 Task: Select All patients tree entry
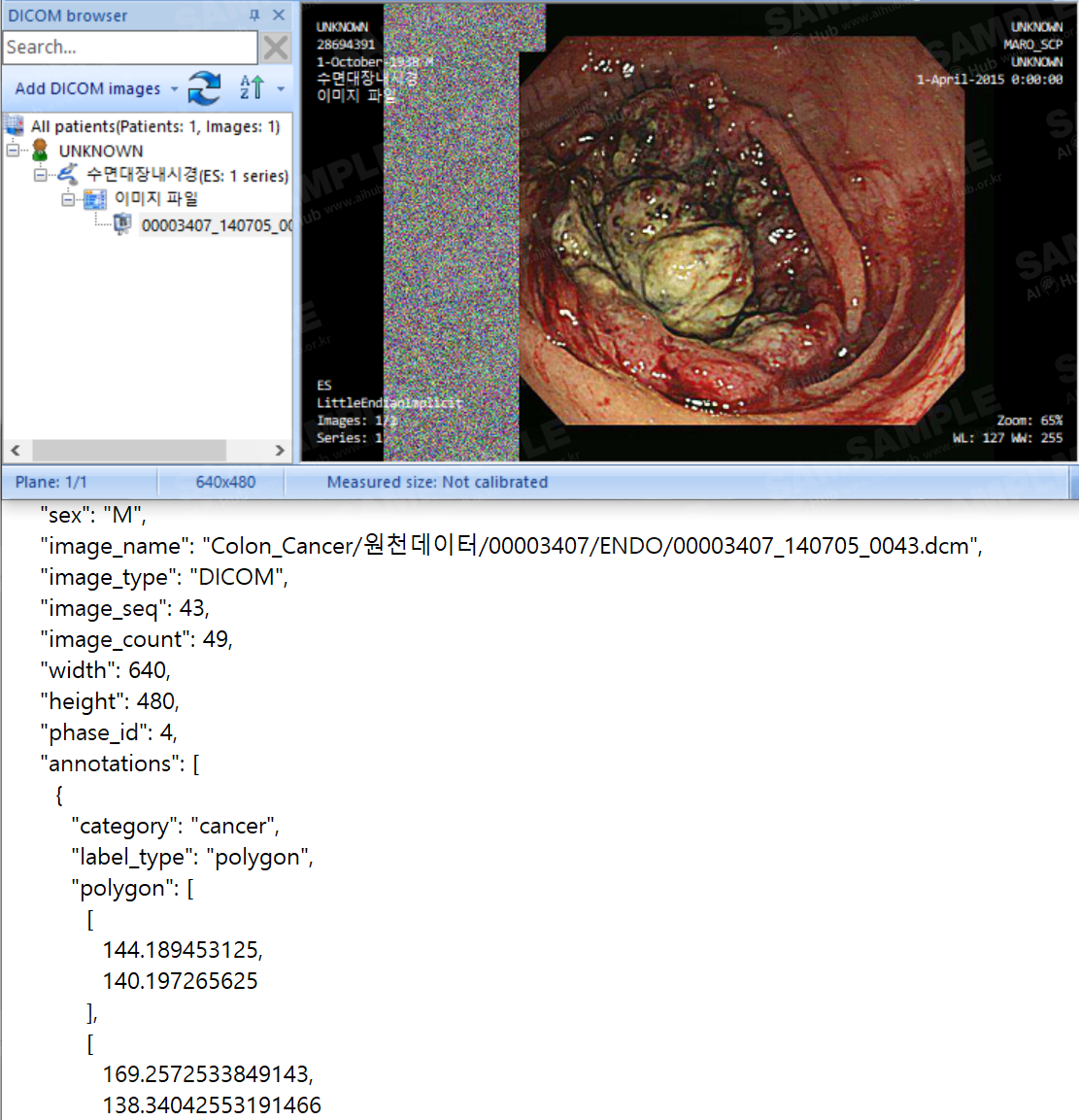154,126
